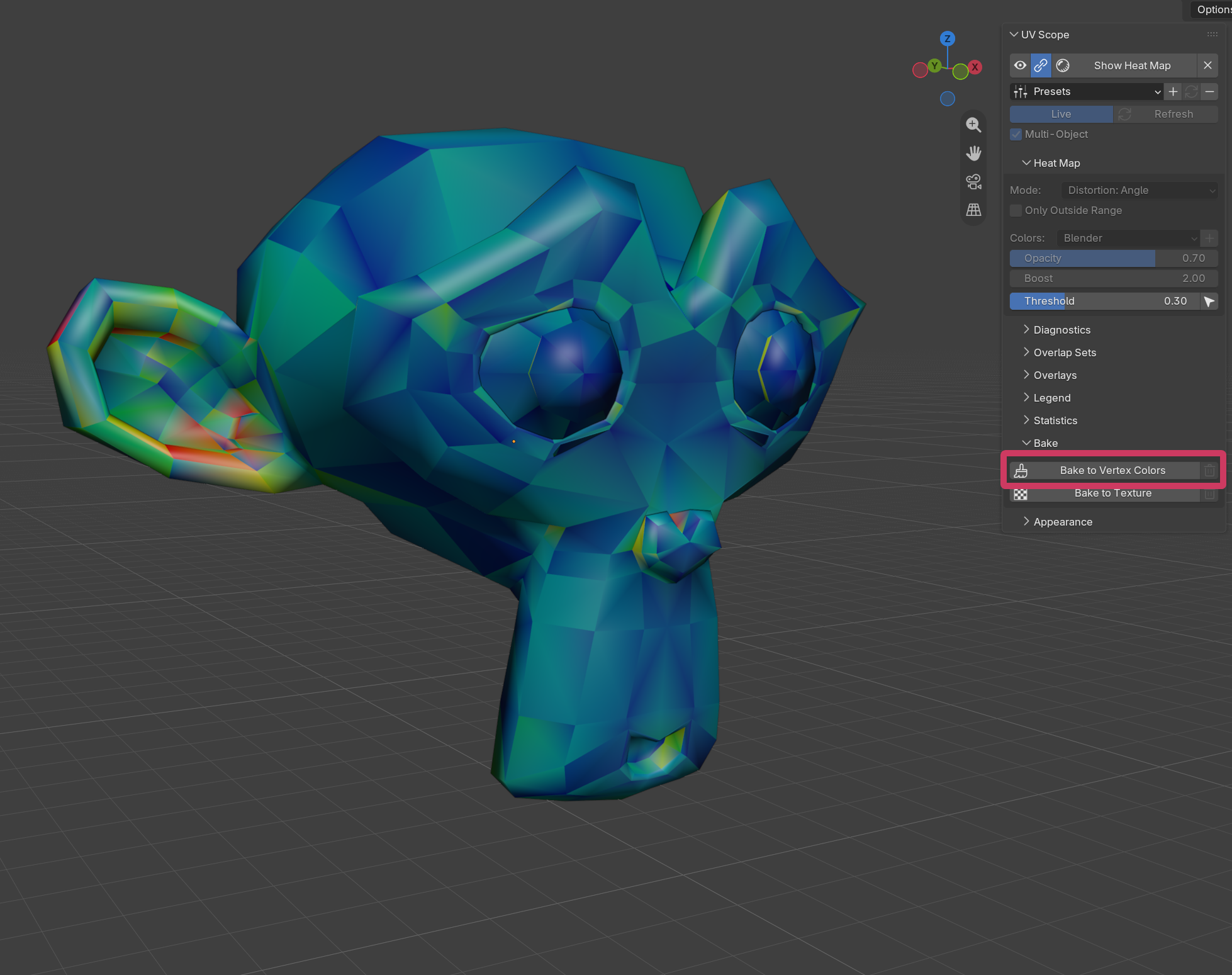The width and height of the screenshot is (1232, 975).
Task: Expand the Overlays section
Action: tap(1050, 375)
